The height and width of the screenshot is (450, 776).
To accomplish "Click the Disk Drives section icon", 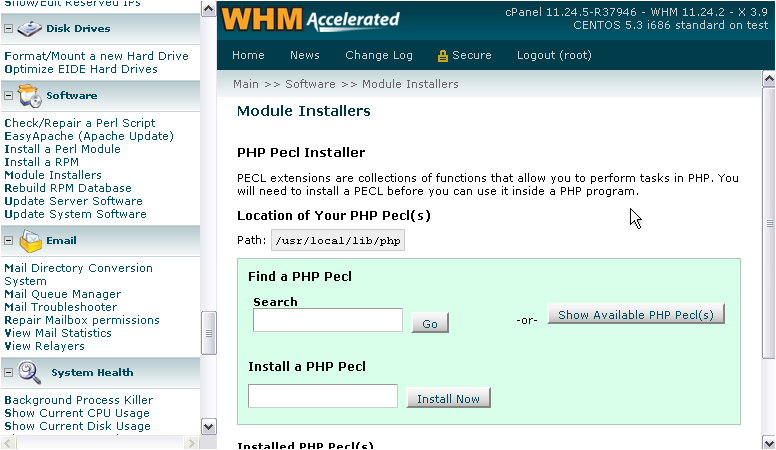I will coord(30,28).
